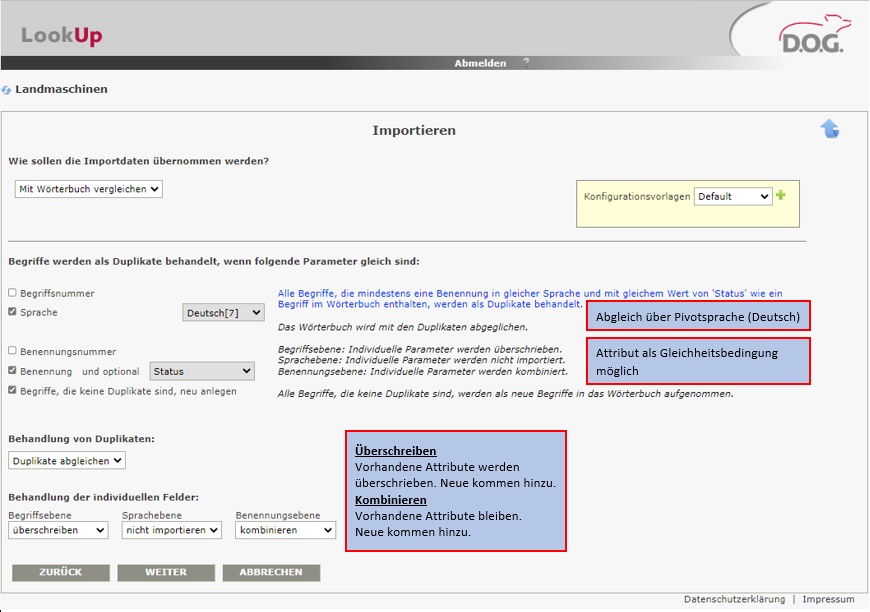Screen dimensions: 870x612
Task: Open the Datenschutzerklärung link
Action: click(x=734, y=599)
